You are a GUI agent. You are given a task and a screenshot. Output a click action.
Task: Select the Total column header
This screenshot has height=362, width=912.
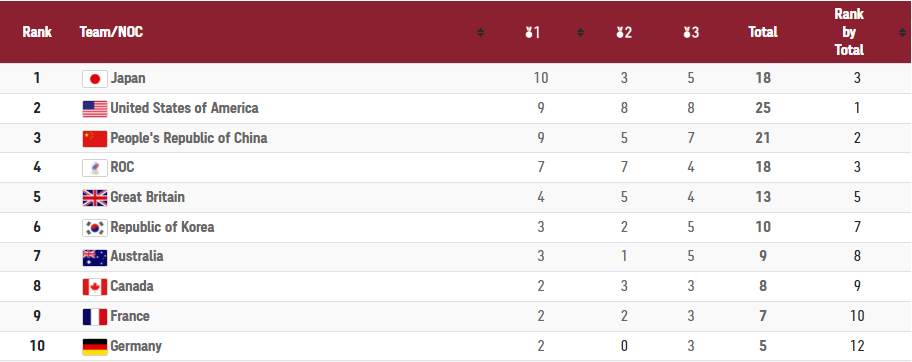pyautogui.click(x=763, y=33)
